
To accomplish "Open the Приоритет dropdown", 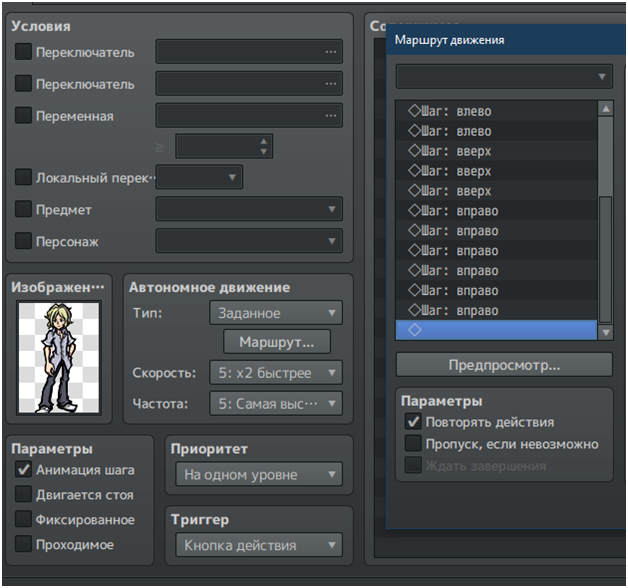I will 258,474.
